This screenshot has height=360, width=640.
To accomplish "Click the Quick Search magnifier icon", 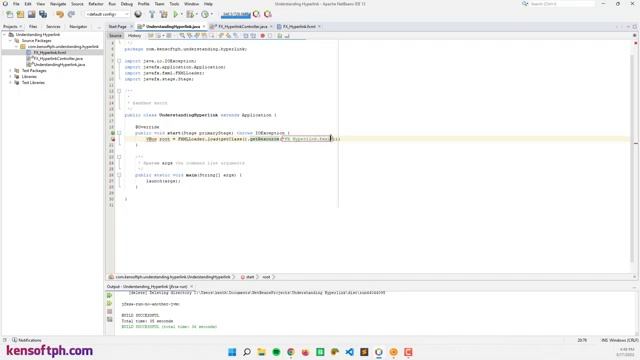I will click(x=525, y=4).
